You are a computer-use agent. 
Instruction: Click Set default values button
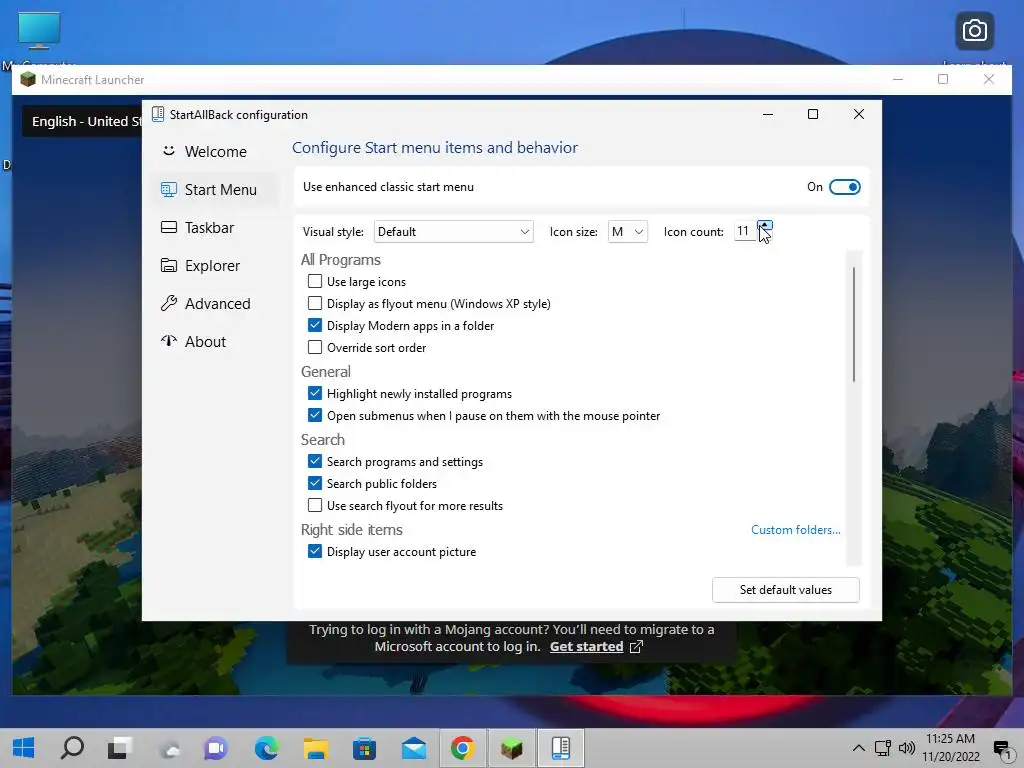coord(786,590)
